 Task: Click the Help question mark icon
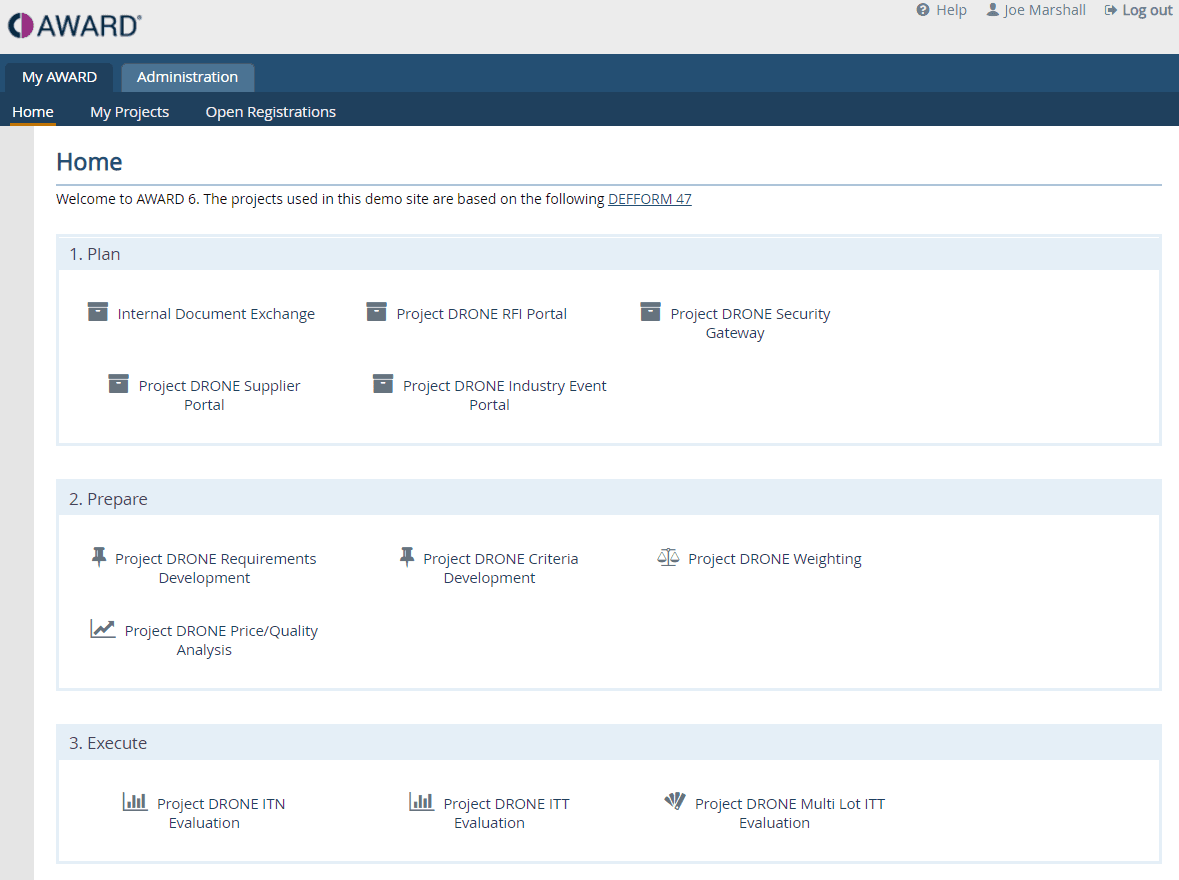tap(923, 10)
